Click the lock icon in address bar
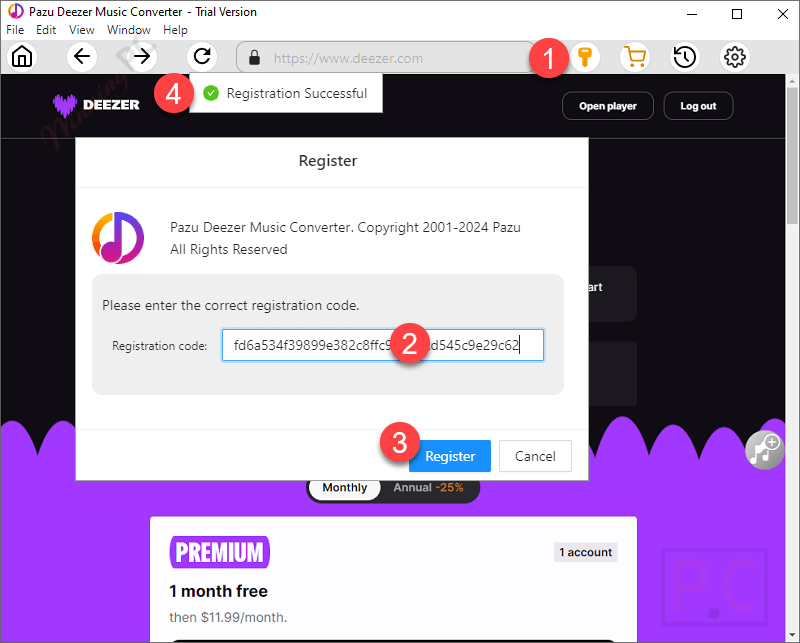This screenshot has height=643, width=800. (x=254, y=58)
